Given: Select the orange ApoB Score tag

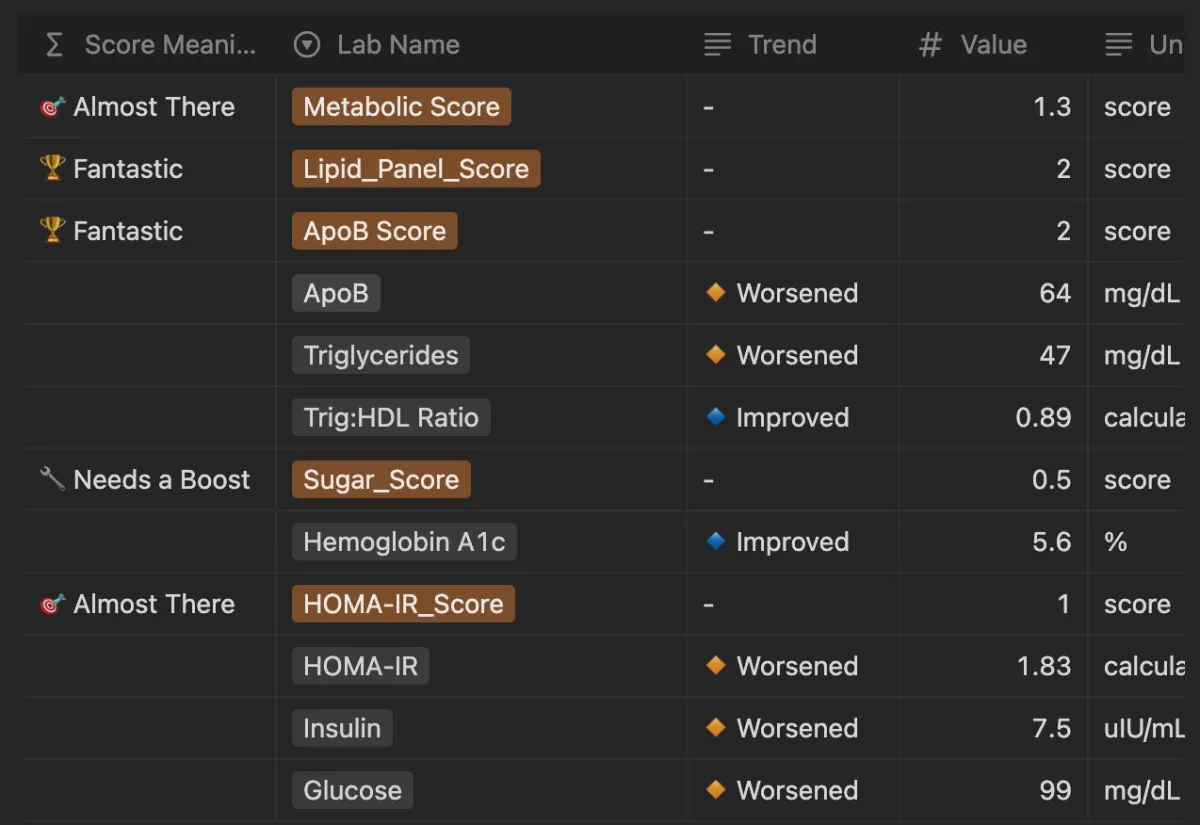Looking at the screenshot, I should click(x=375, y=231).
